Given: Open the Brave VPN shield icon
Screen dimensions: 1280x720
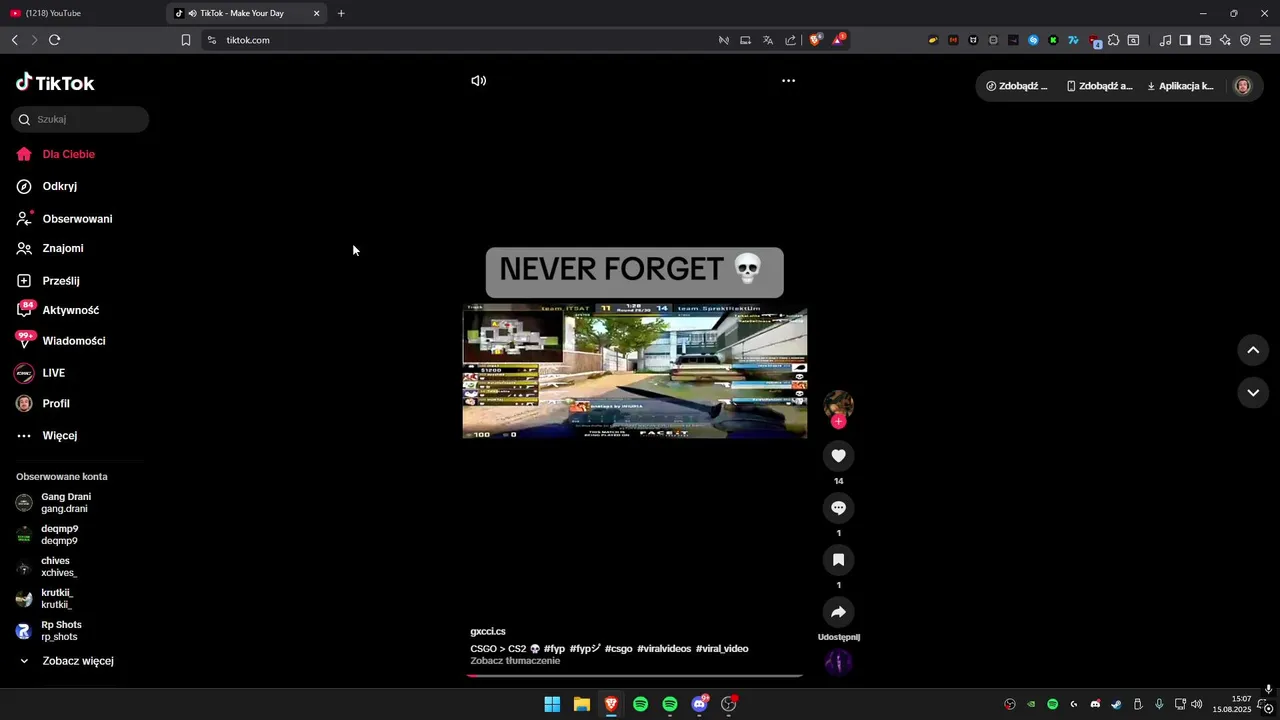Looking at the screenshot, I should pos(1245,40).
